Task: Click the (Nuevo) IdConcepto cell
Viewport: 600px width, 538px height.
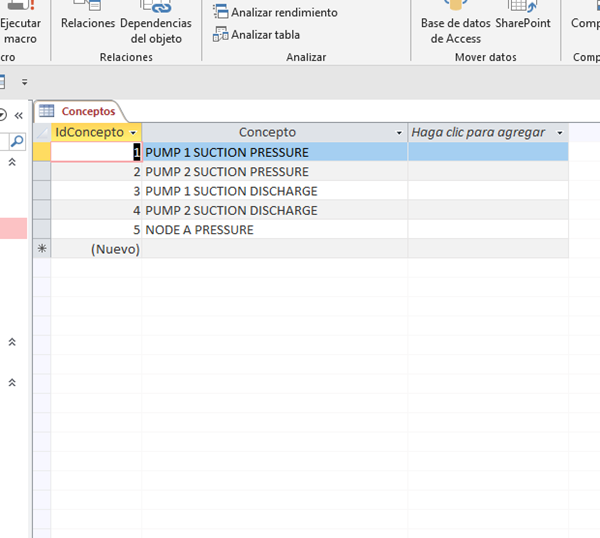Action: (x=96, y=249)
